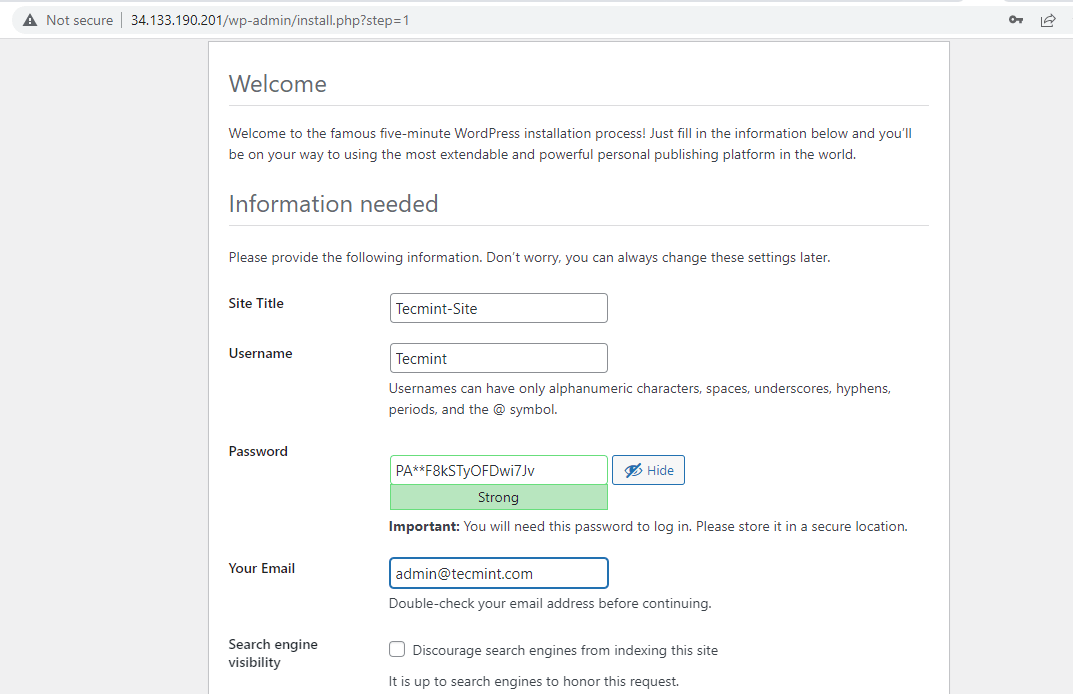Focus the Site Title input field

(498, 308)
